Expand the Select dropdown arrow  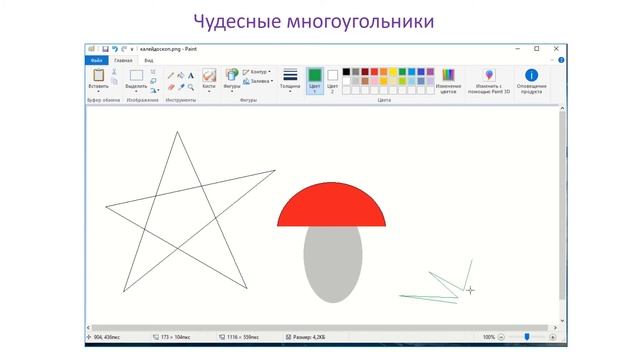tap(136, 92)
